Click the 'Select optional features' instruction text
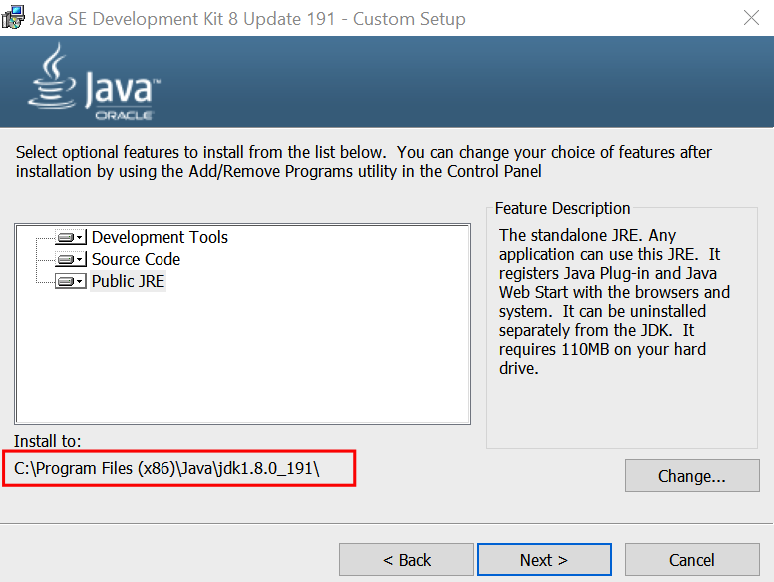774x582 pixels. (364, 161)
